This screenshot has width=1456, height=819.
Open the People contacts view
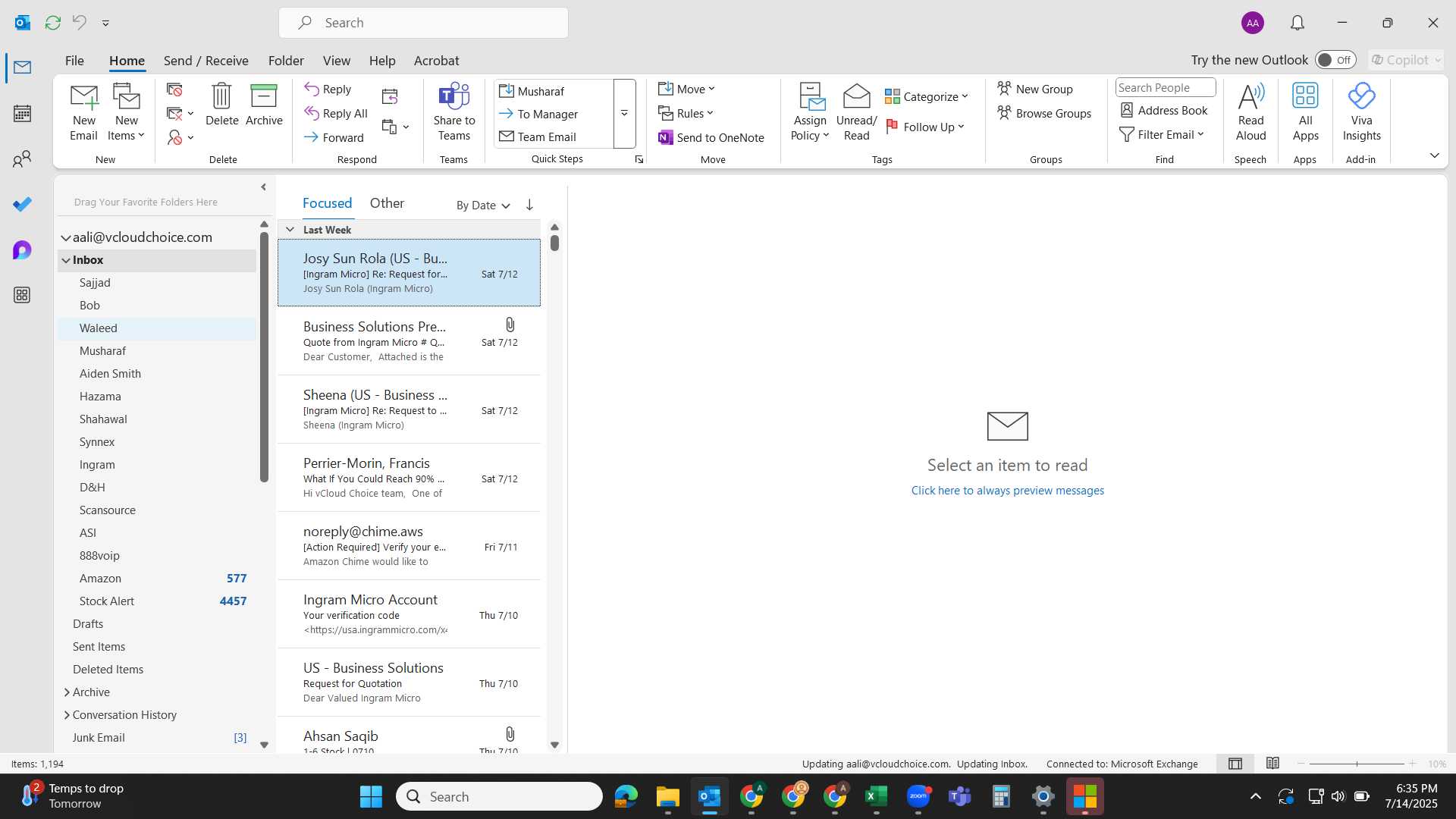[22, 159]
